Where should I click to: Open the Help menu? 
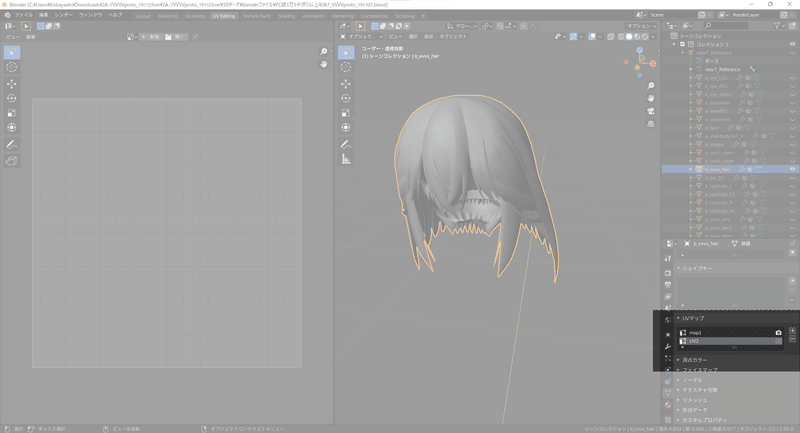[x=115, y=15]
